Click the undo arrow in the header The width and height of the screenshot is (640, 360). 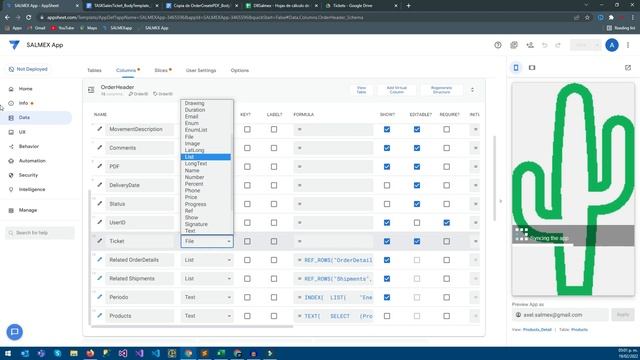pyautogui.click(x=544, y=45)
